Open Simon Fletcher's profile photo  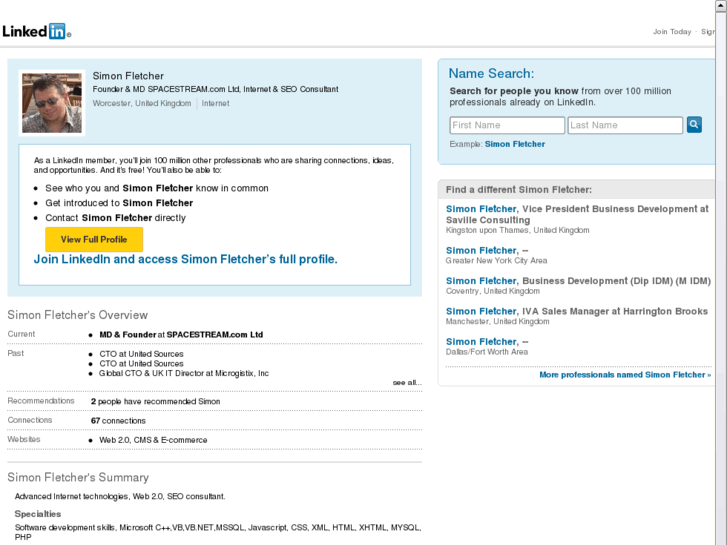click(x=52, y=103)
